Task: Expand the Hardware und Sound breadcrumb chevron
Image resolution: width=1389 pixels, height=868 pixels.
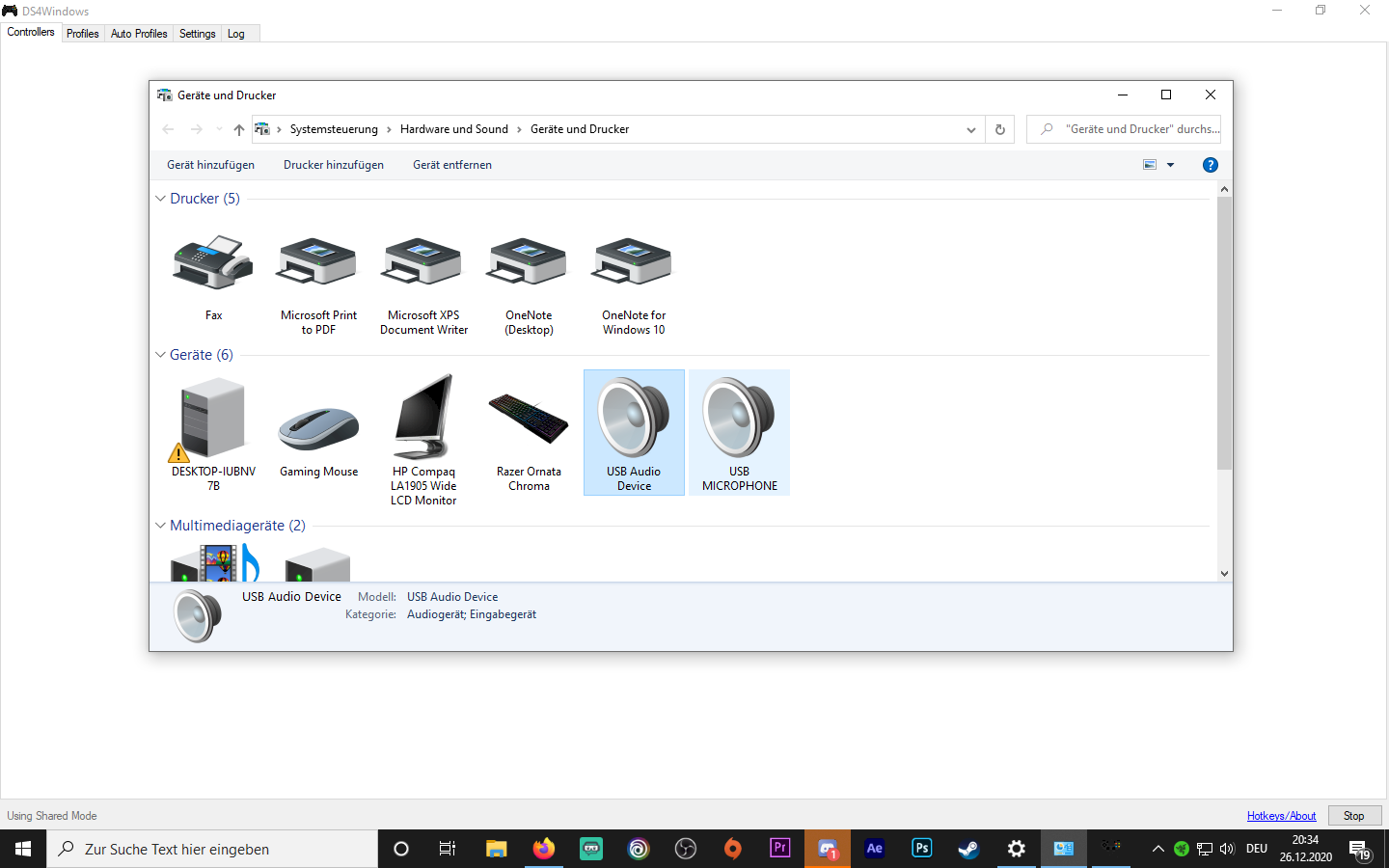Action: pyautogui.click(x=519, y=129)
